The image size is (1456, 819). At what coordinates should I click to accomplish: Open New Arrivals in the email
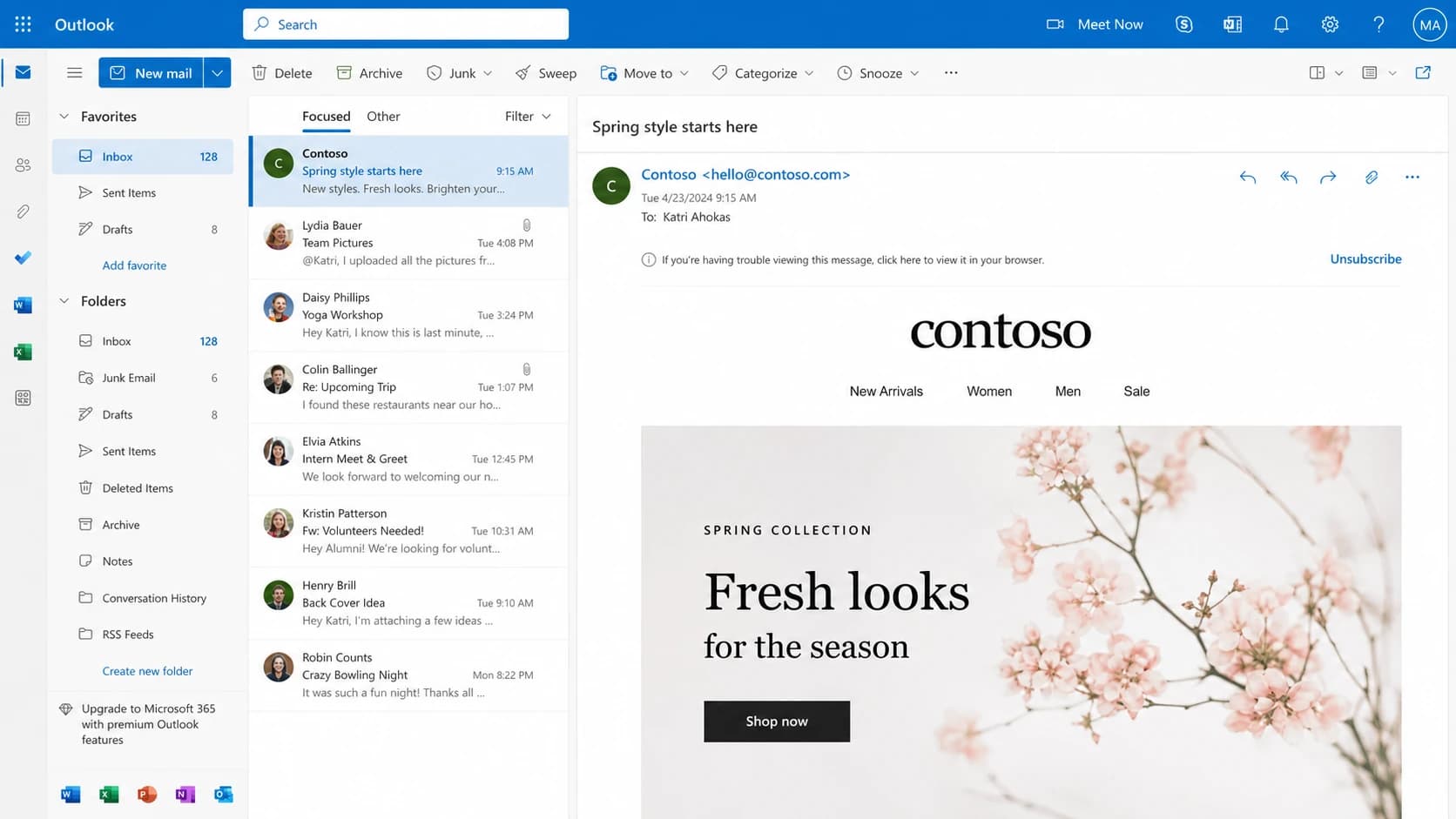(x=886, y=392)
